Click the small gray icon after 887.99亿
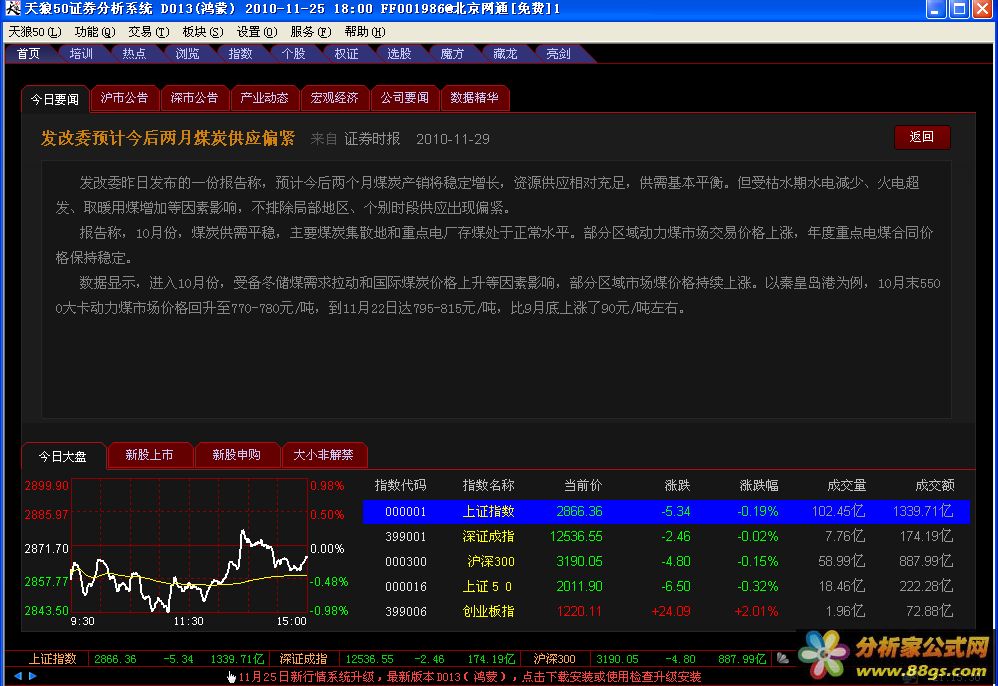 (783, 659)
